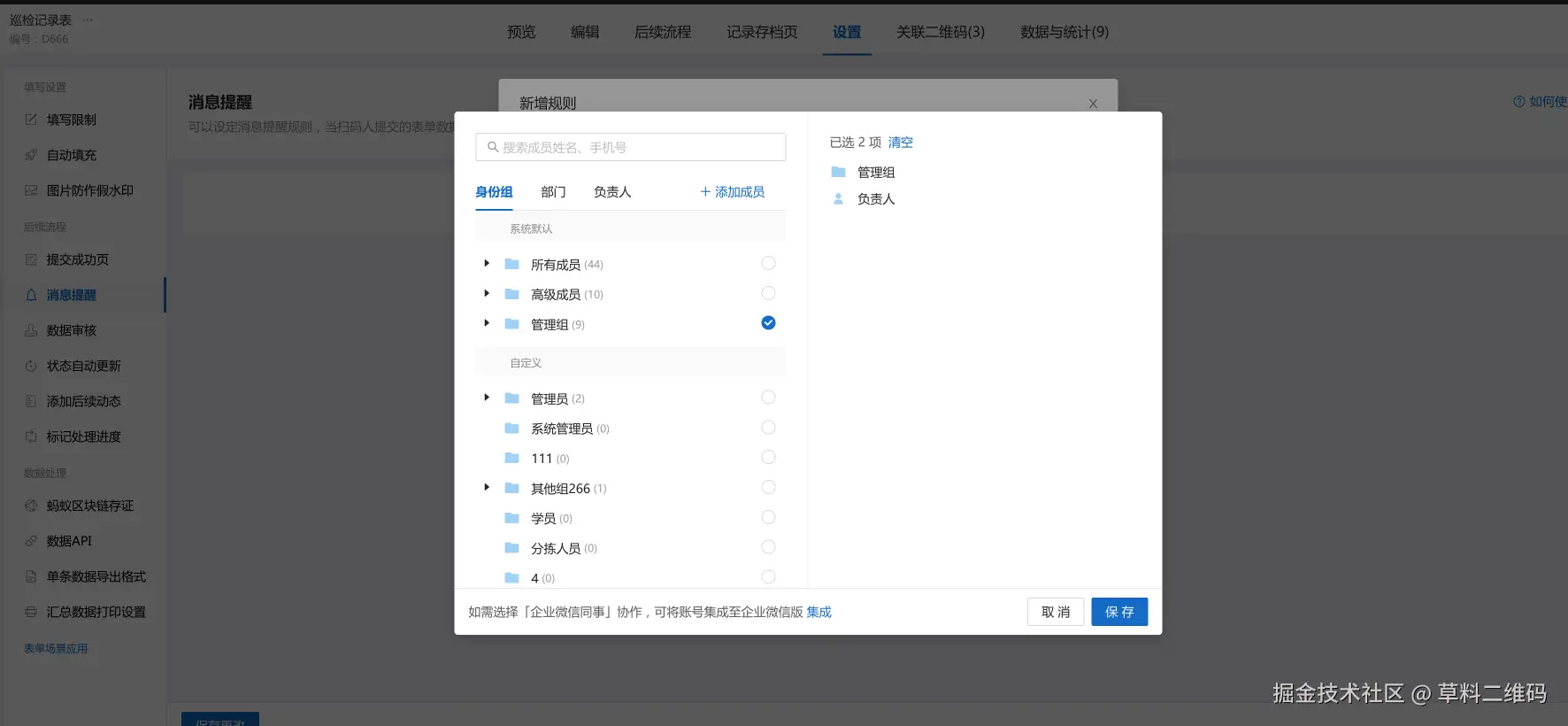Click the folder icon of 高级成员
This screenshot has width=1568, height=726.
pos(511,294)
